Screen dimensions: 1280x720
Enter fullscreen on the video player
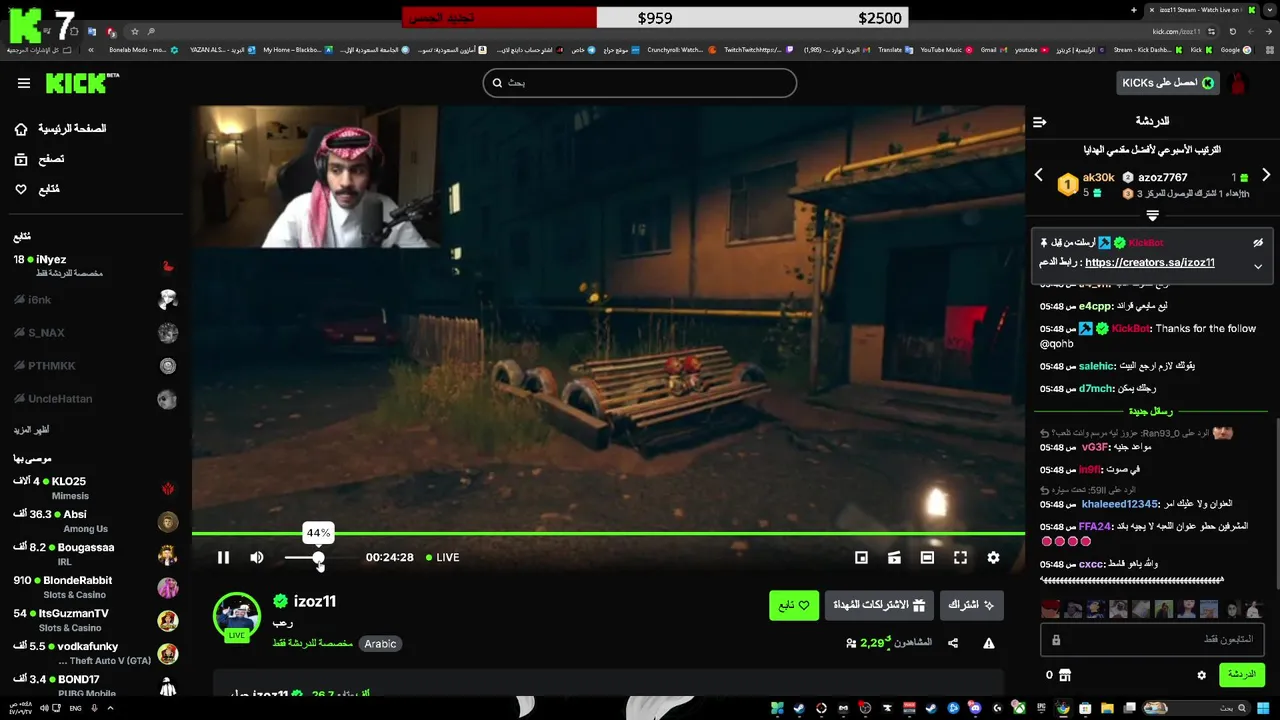960,557
